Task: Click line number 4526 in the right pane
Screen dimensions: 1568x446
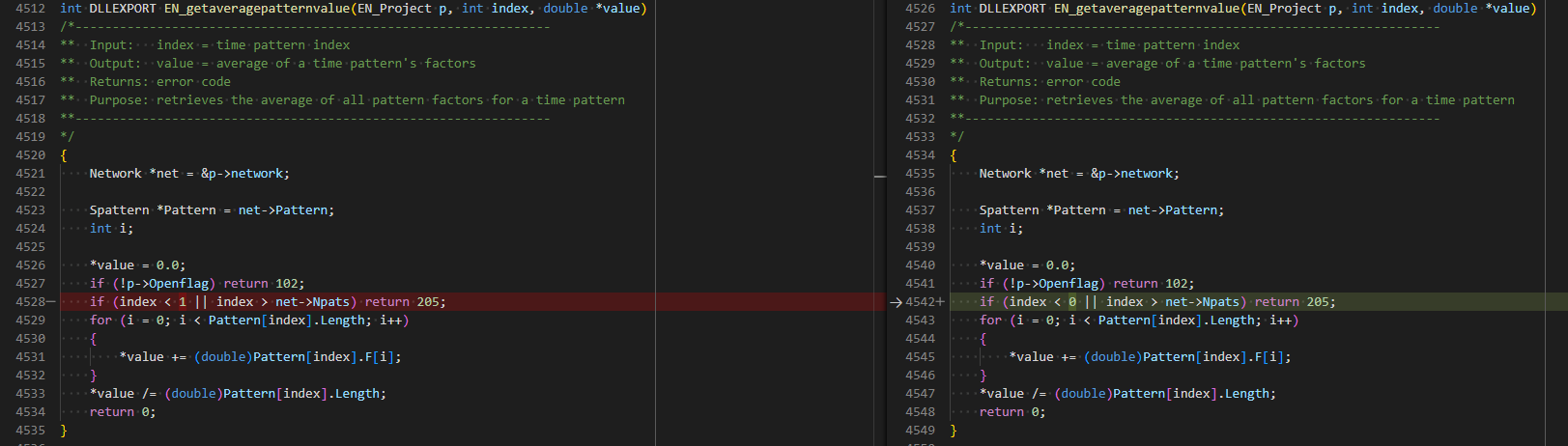Action: coord(920,9)
